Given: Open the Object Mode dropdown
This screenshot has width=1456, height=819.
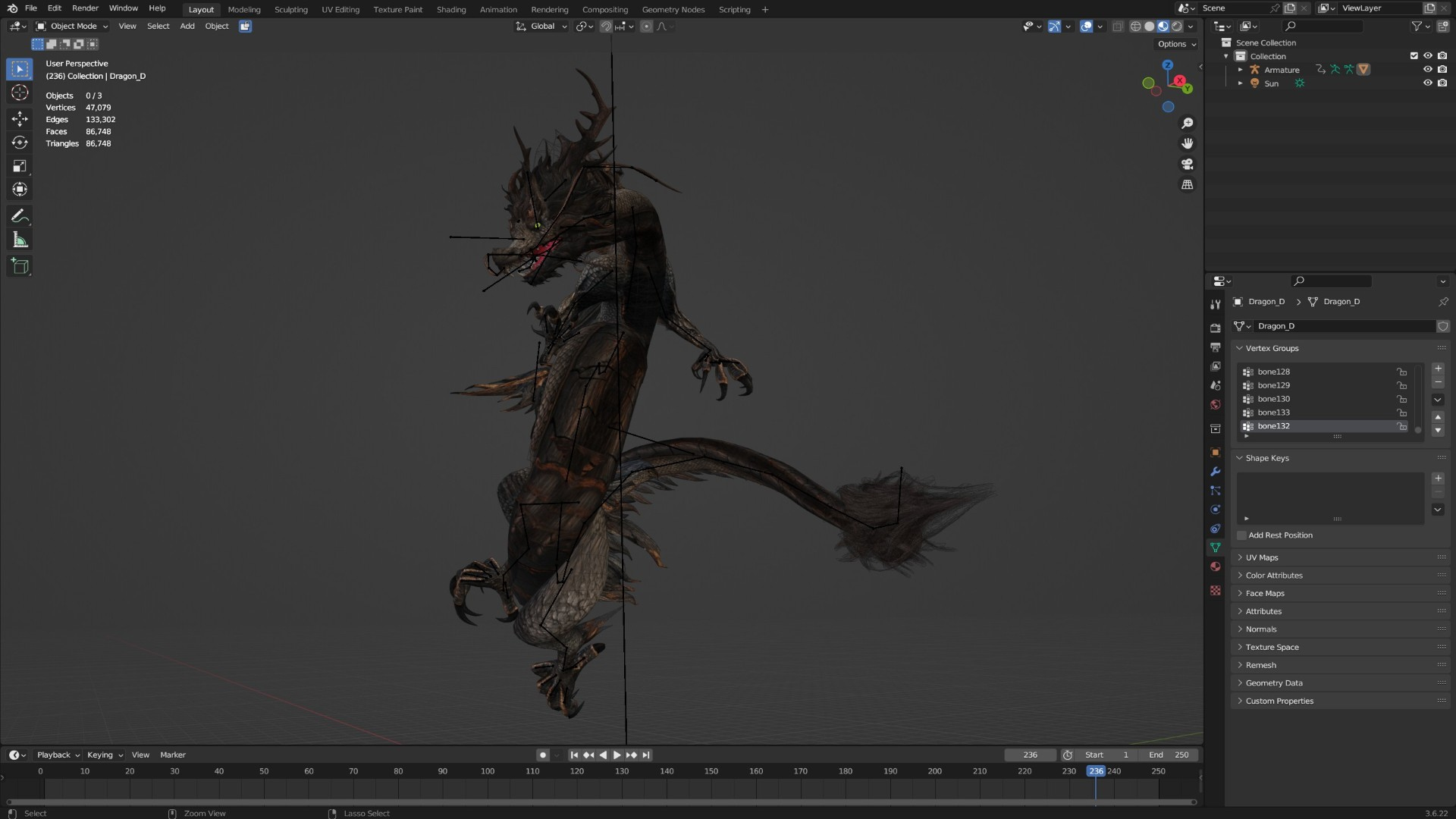Looking at the screenshot, I should click(72, 26).
